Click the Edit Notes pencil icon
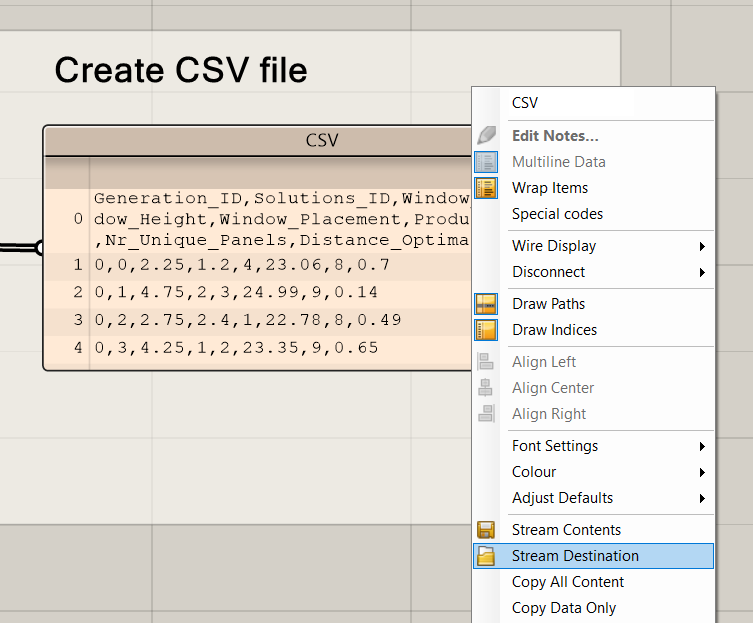This screenshot has height=623, width=753. click(x=486, y=135)
